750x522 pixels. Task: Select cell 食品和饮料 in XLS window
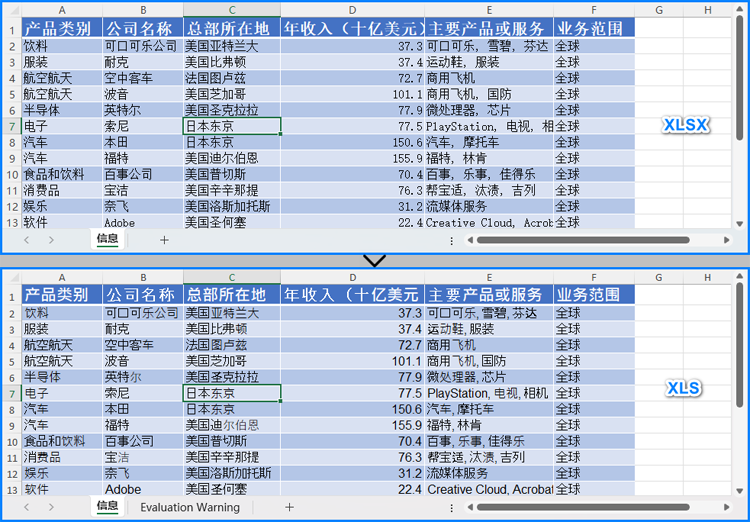pyautogui.click(x=62, y=441)
